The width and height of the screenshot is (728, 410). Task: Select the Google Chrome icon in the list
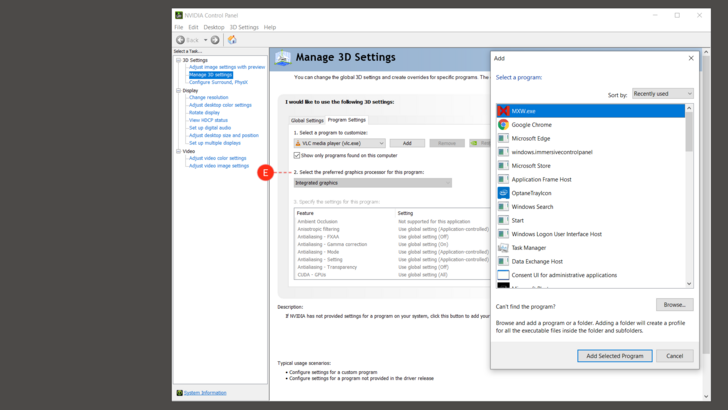(503, 124)
